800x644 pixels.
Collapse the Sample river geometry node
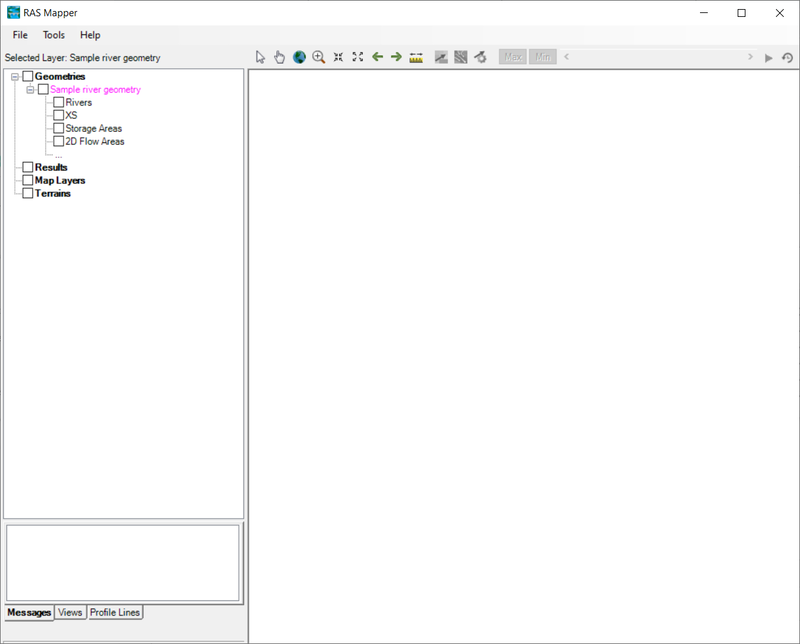(30, 90)
